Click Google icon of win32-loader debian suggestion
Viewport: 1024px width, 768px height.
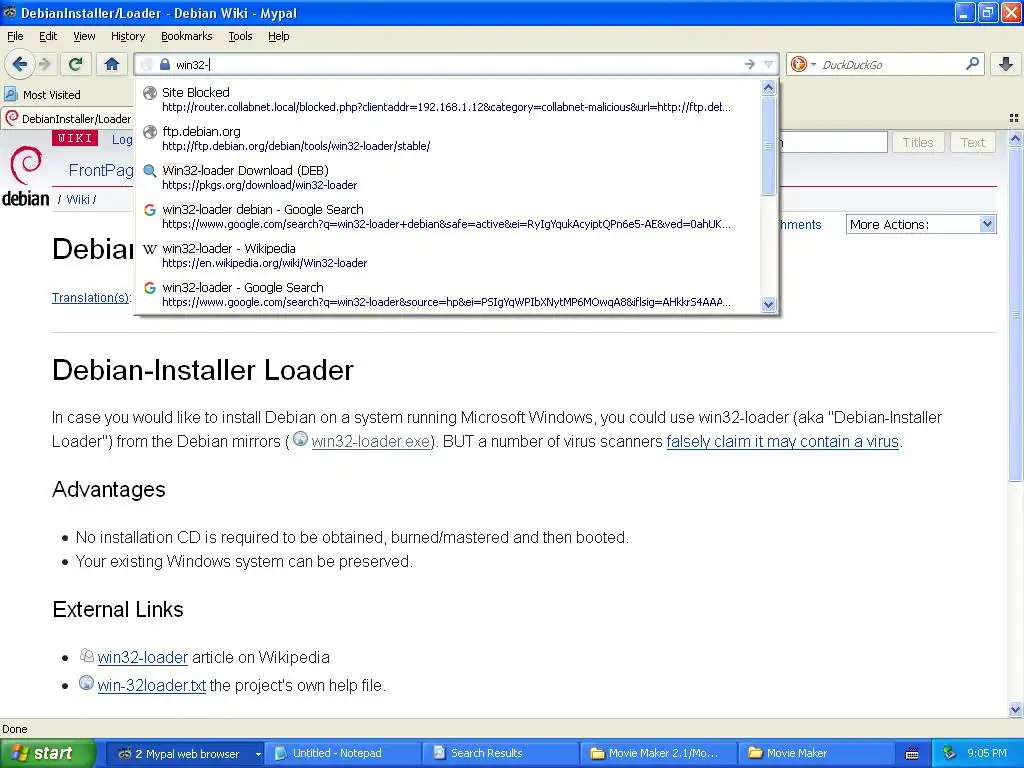150,210
